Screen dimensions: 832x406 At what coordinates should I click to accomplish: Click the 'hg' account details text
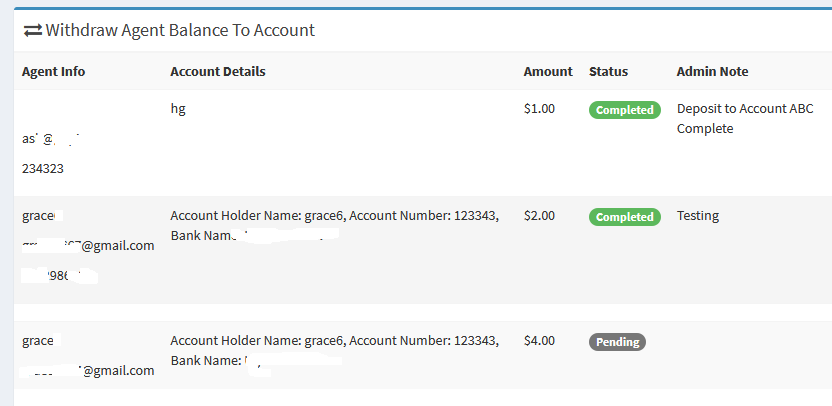(x=178, y=109)
